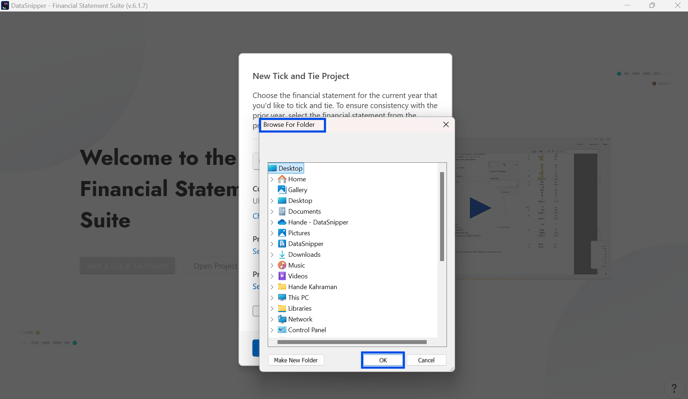This screenshot has height=399, width=688.
Task: Select the child Desktop tree label
Action: pos(300,201)
